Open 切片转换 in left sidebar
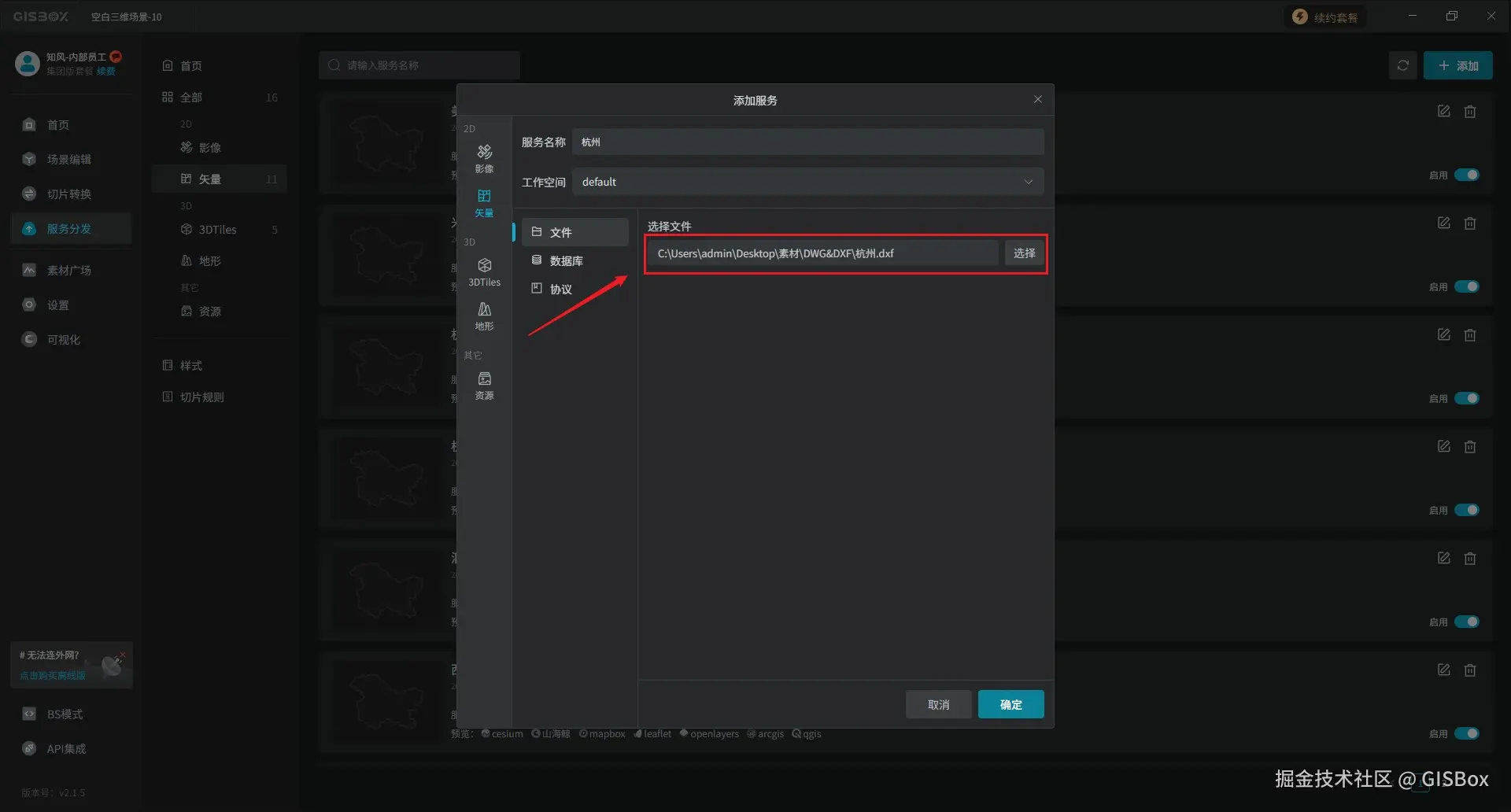 [71, 194]
